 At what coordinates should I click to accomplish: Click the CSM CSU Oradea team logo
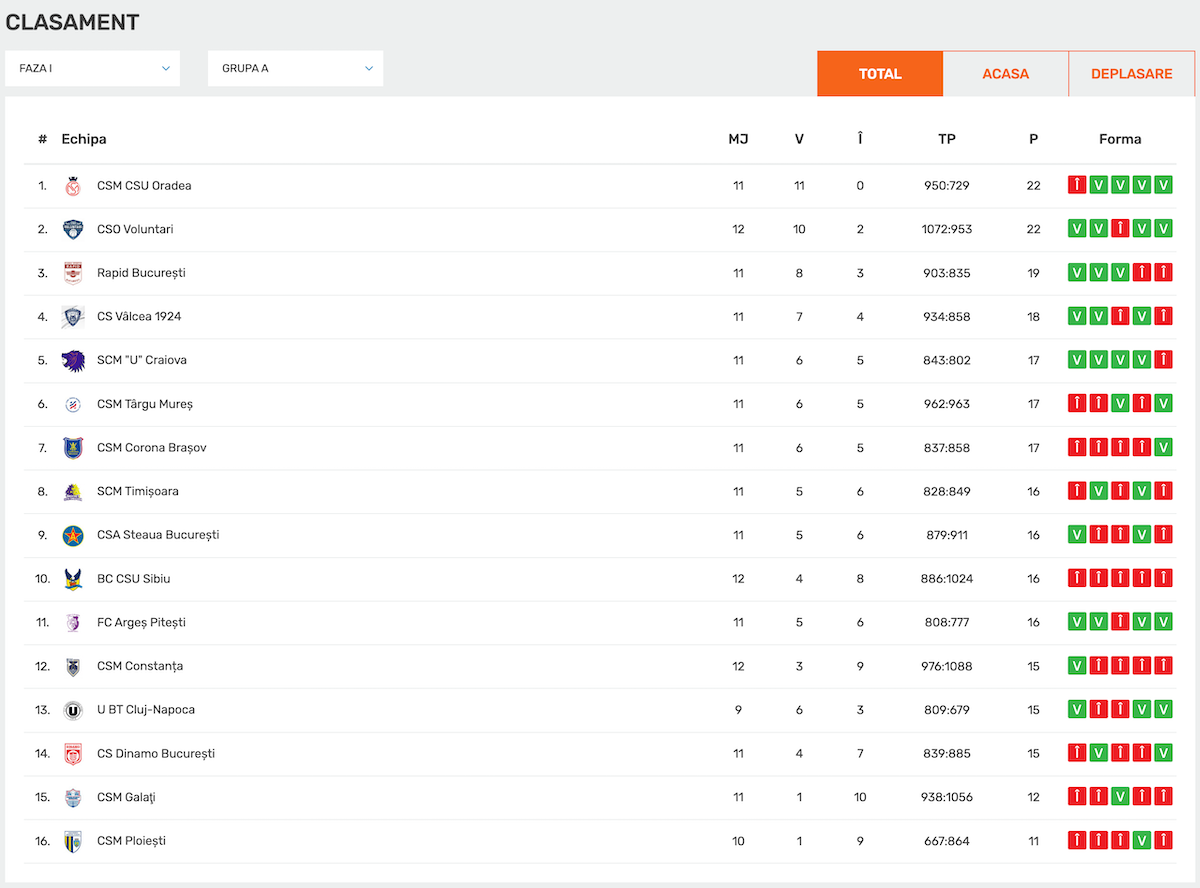point(73,186)
